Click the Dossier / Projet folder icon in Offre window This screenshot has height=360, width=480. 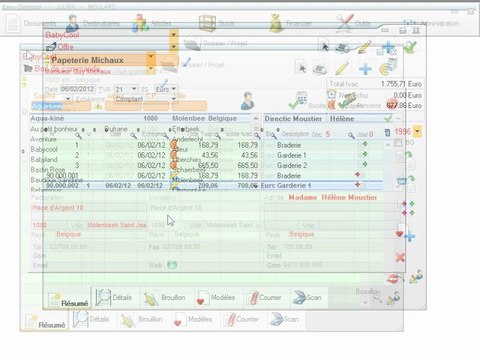192,44
